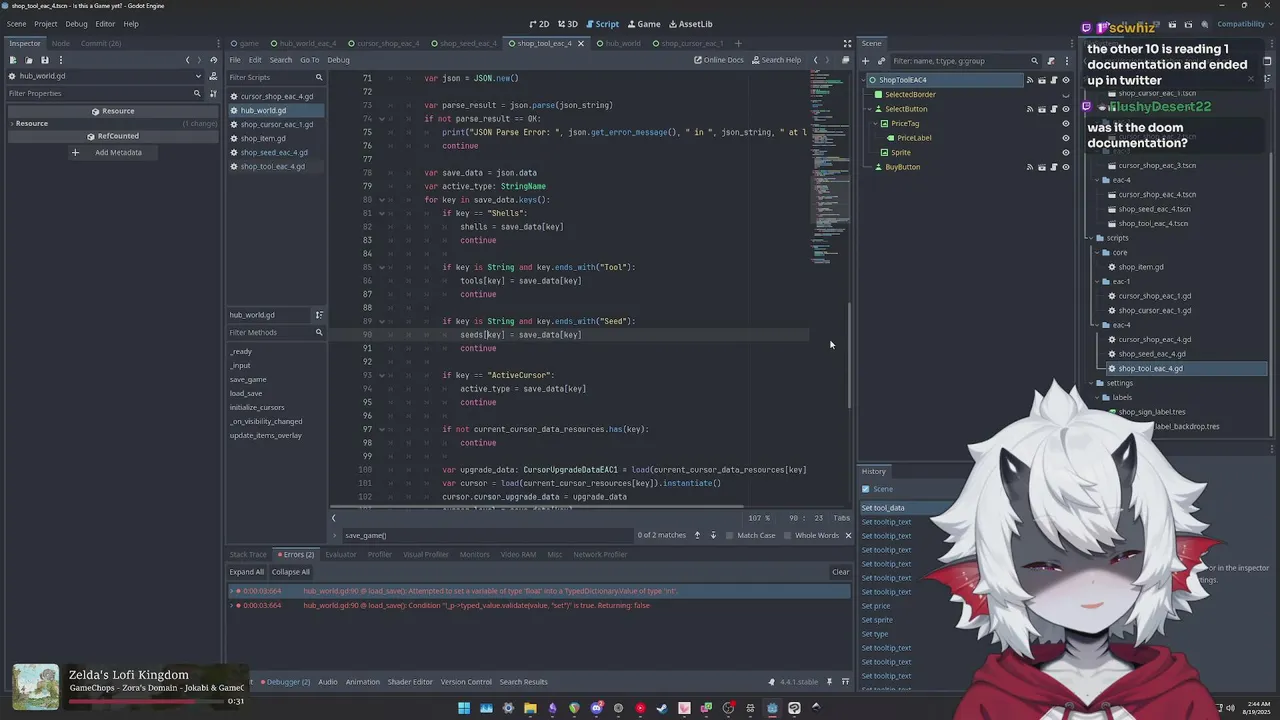Toggle visibility of ShopToolEAC4 node
This screenshot has height=720, width=1280.
pos(1065,80)
